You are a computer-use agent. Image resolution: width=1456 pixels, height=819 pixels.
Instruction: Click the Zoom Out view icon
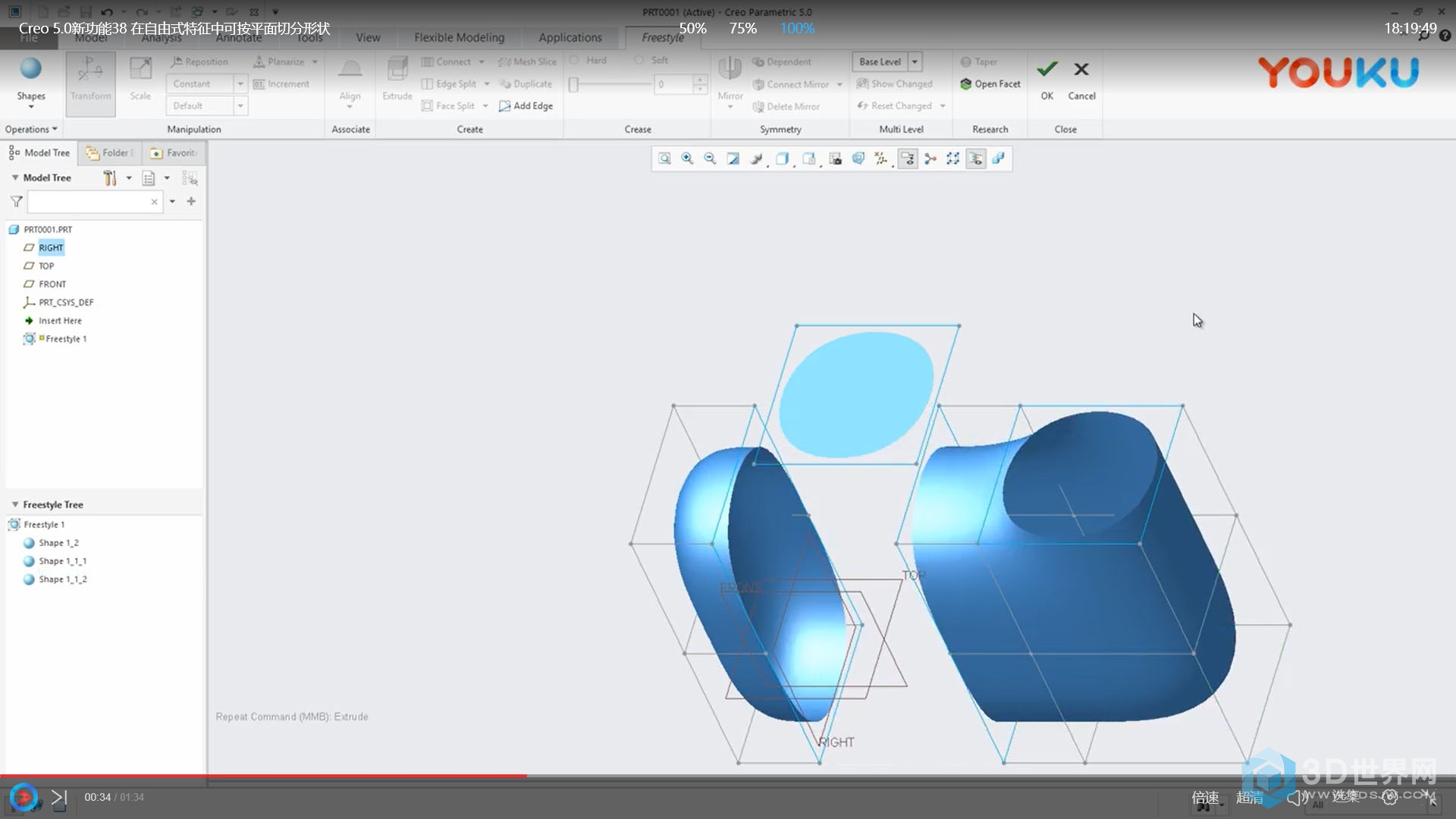(710, 158)
